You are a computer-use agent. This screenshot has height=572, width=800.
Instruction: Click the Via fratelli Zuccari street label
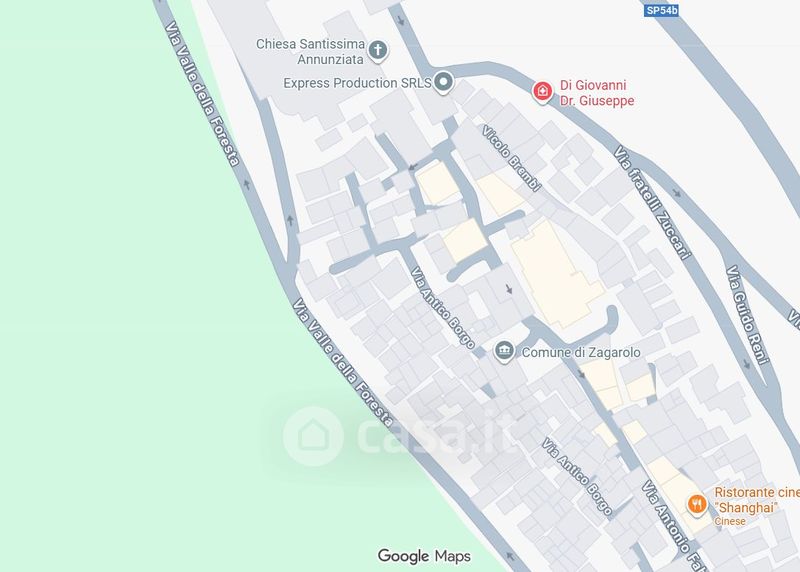(652, 203)
